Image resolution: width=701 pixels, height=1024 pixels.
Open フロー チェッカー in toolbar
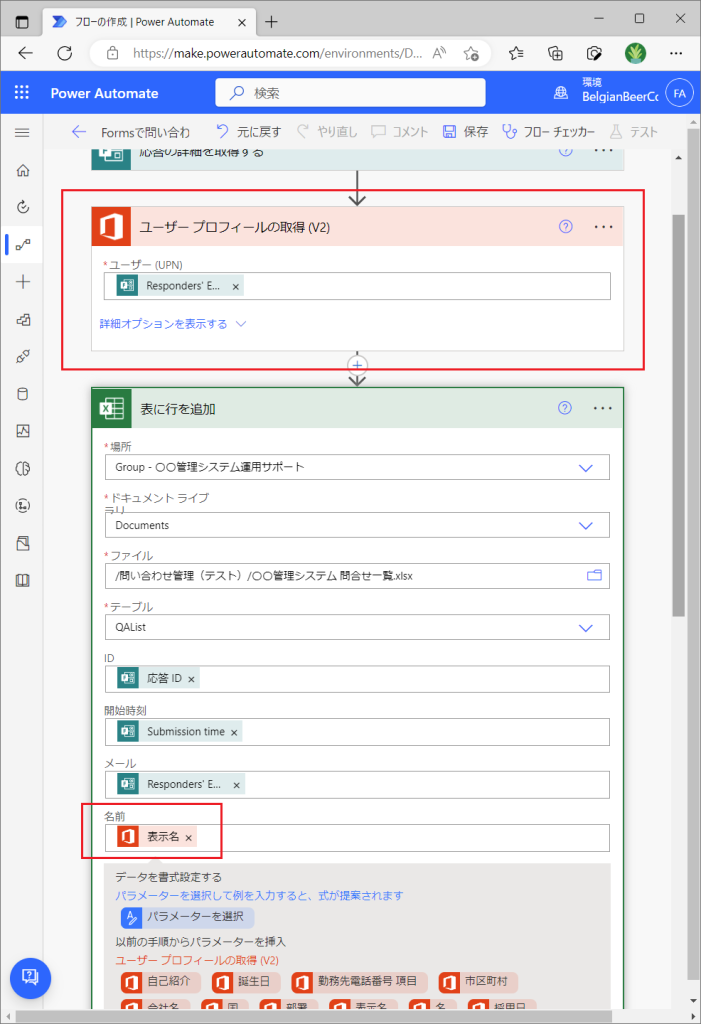tap(549, 132)
